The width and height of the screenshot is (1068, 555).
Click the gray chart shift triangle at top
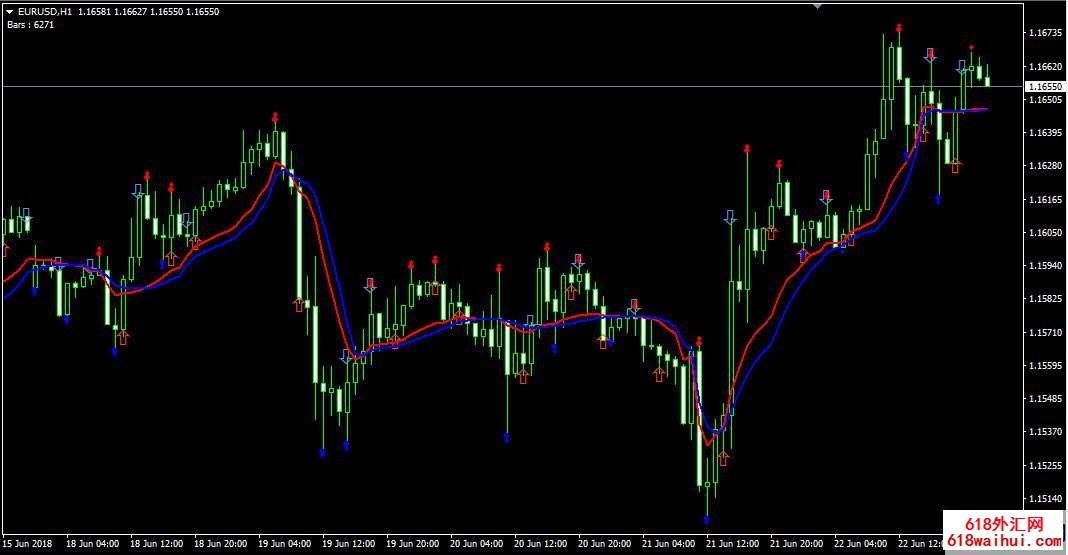coord(819,6)
